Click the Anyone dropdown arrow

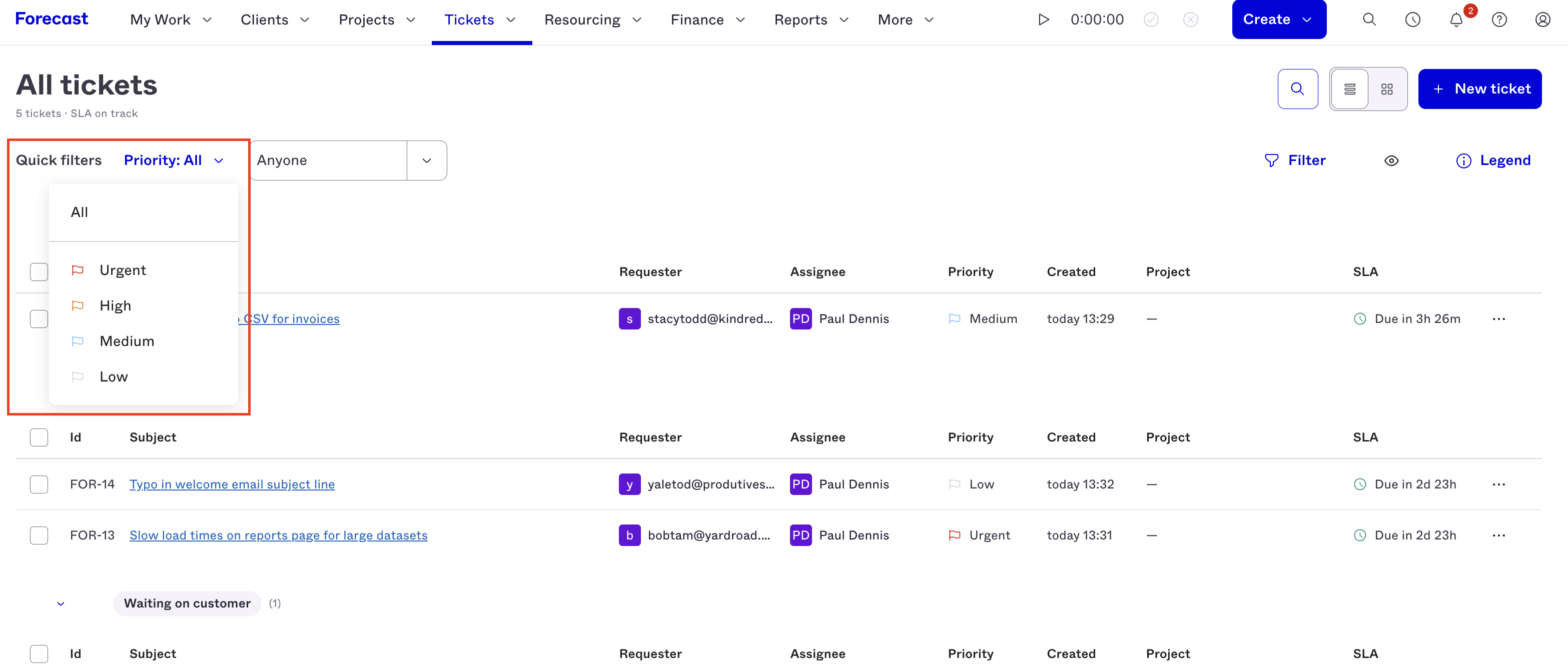pyautogui.click(x=427, y=160)
